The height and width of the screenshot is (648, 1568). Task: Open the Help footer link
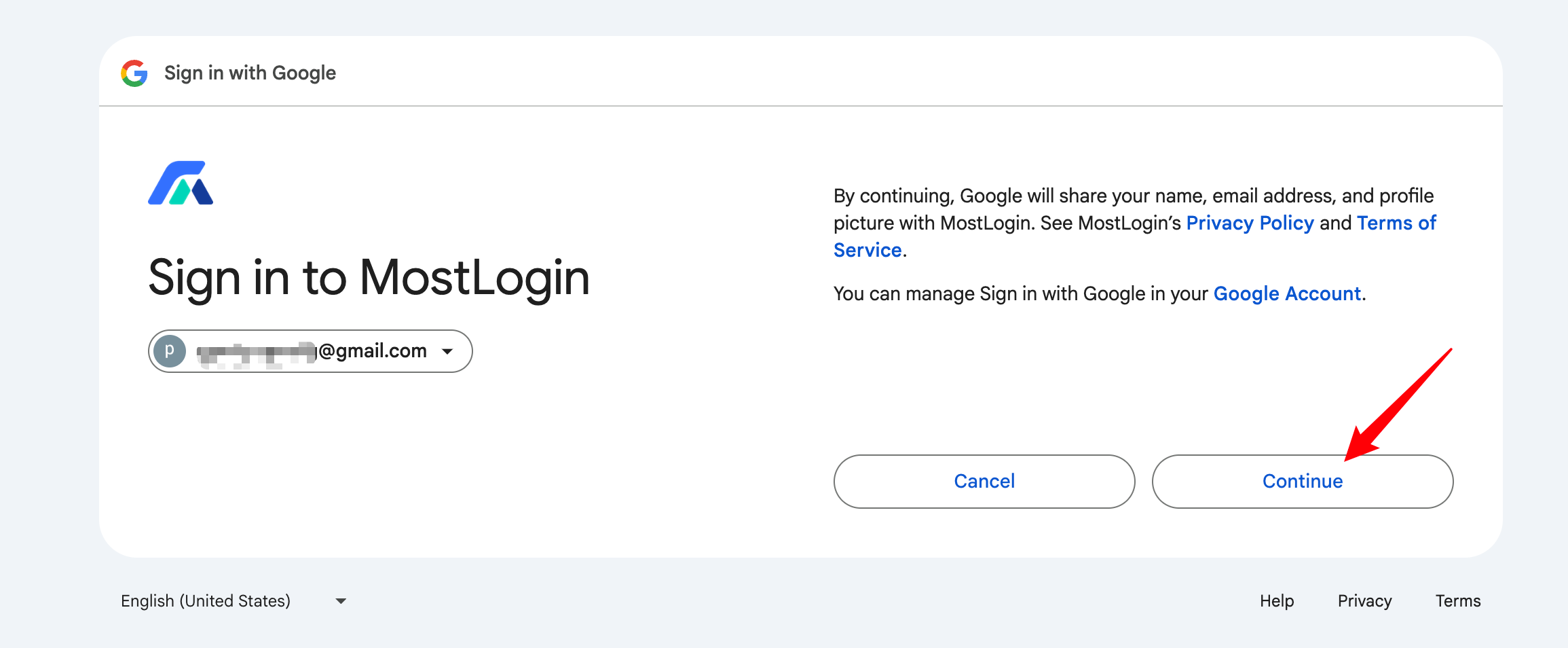(x=1277, y=601)
